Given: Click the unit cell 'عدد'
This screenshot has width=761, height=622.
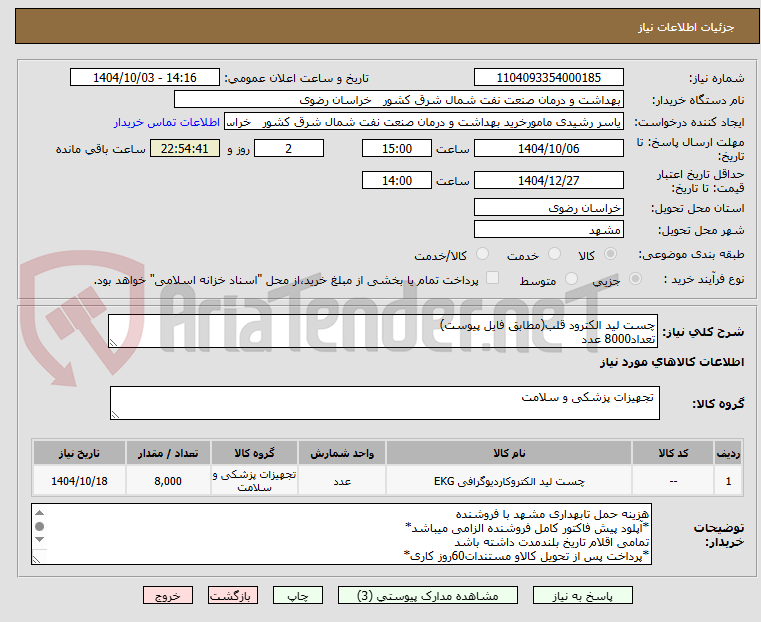Looking at the screenshot, I should pos(342,481).
